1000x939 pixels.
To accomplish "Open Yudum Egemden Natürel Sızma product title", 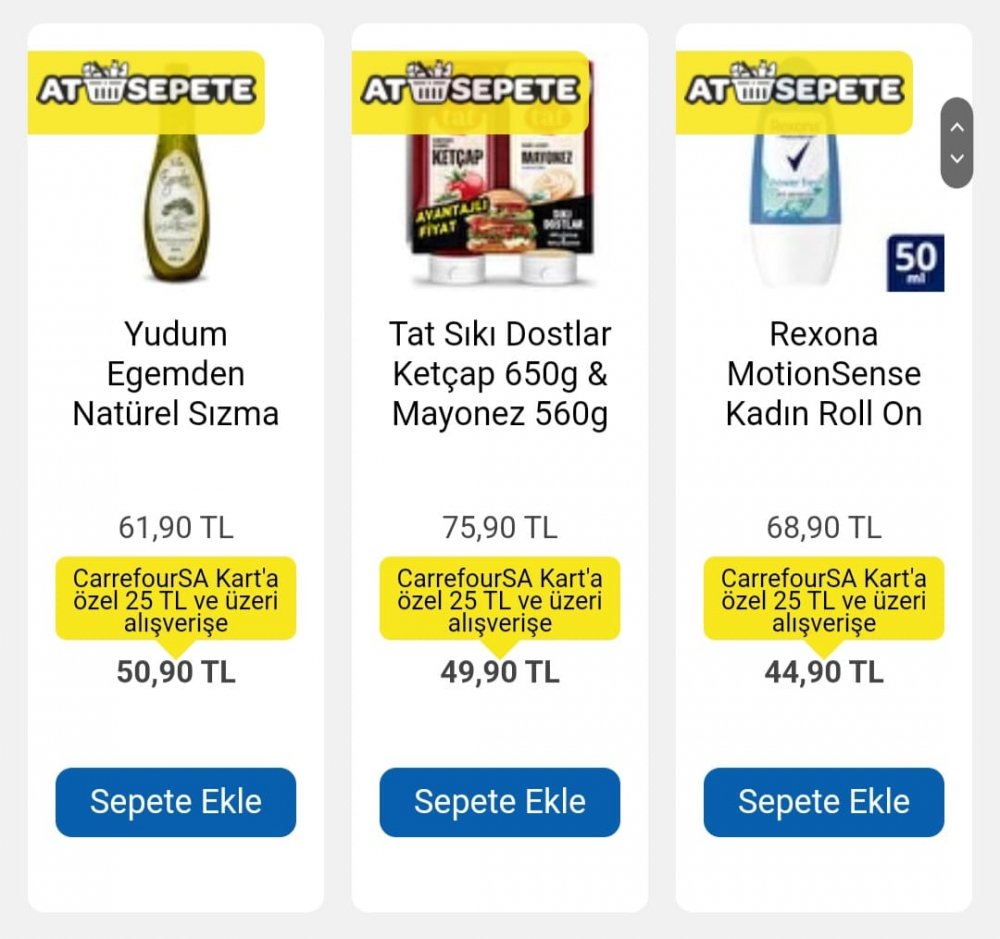I will tap(176, 374).
